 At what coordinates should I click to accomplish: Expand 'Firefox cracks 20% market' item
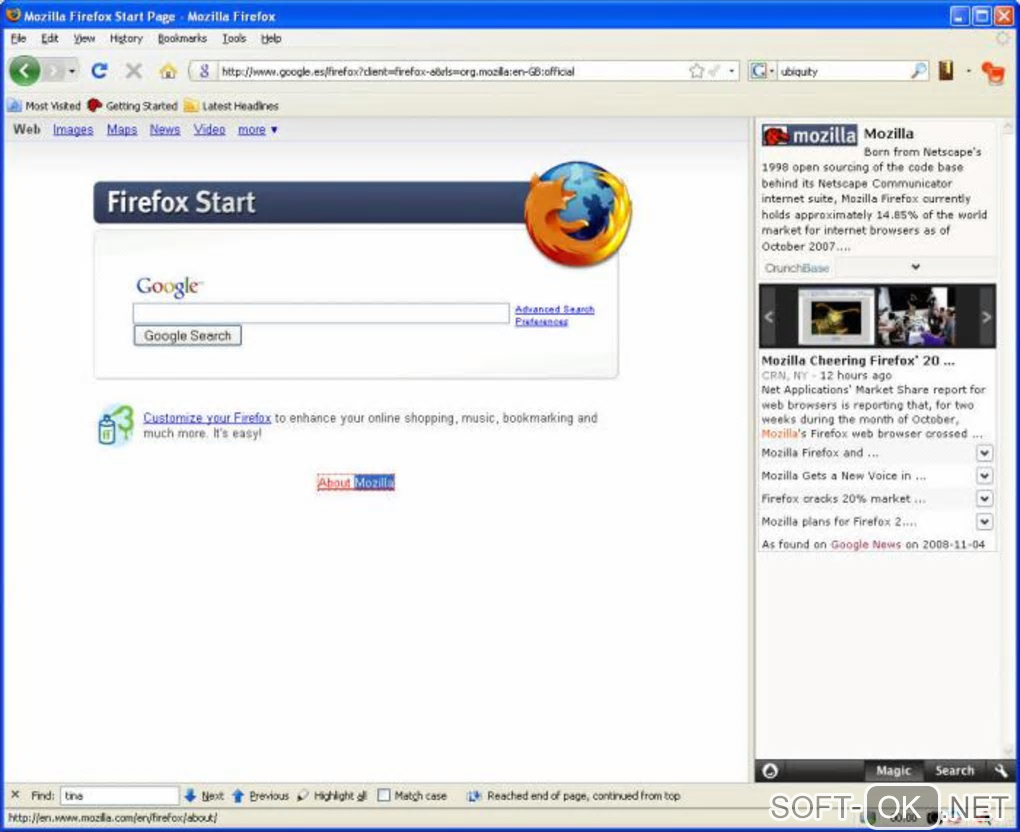click(x=984, y=498)
